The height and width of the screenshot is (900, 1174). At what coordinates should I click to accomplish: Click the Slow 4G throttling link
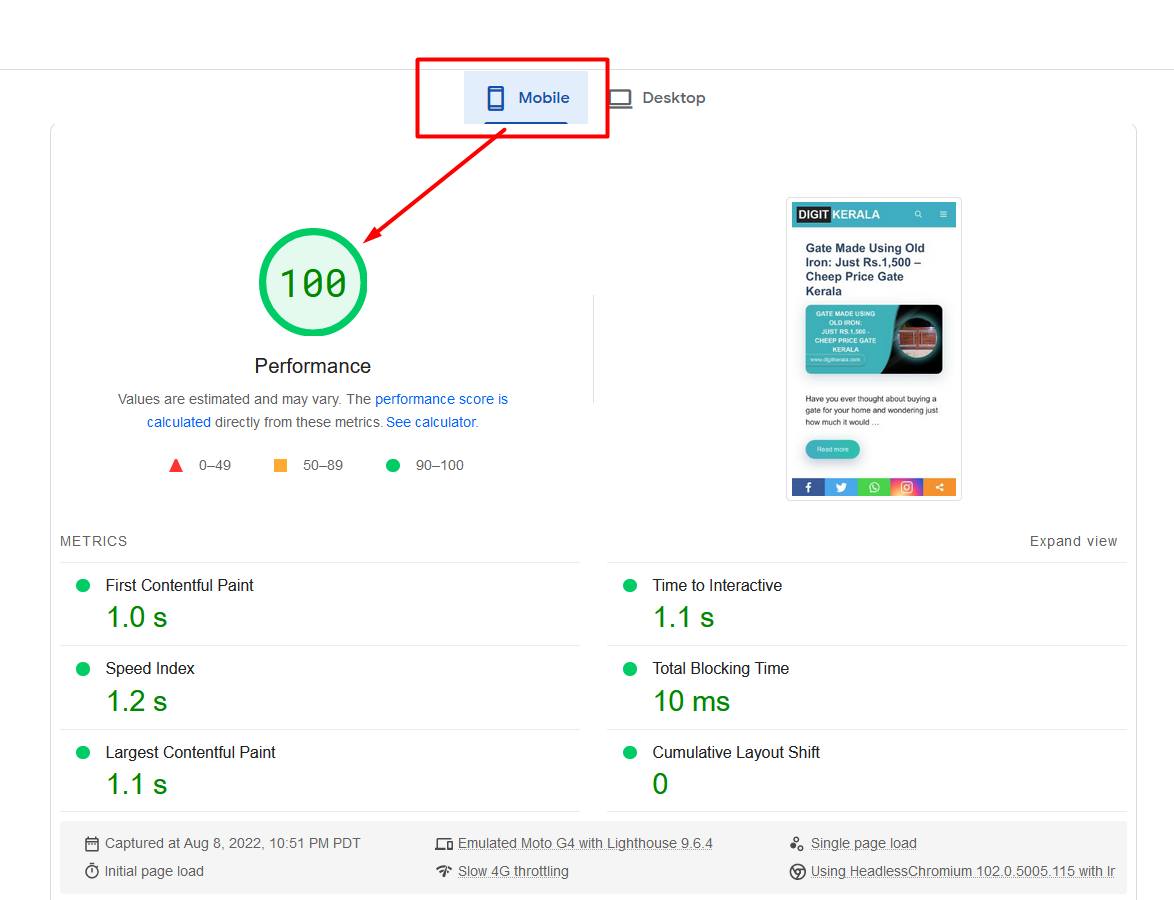[513, 871]
